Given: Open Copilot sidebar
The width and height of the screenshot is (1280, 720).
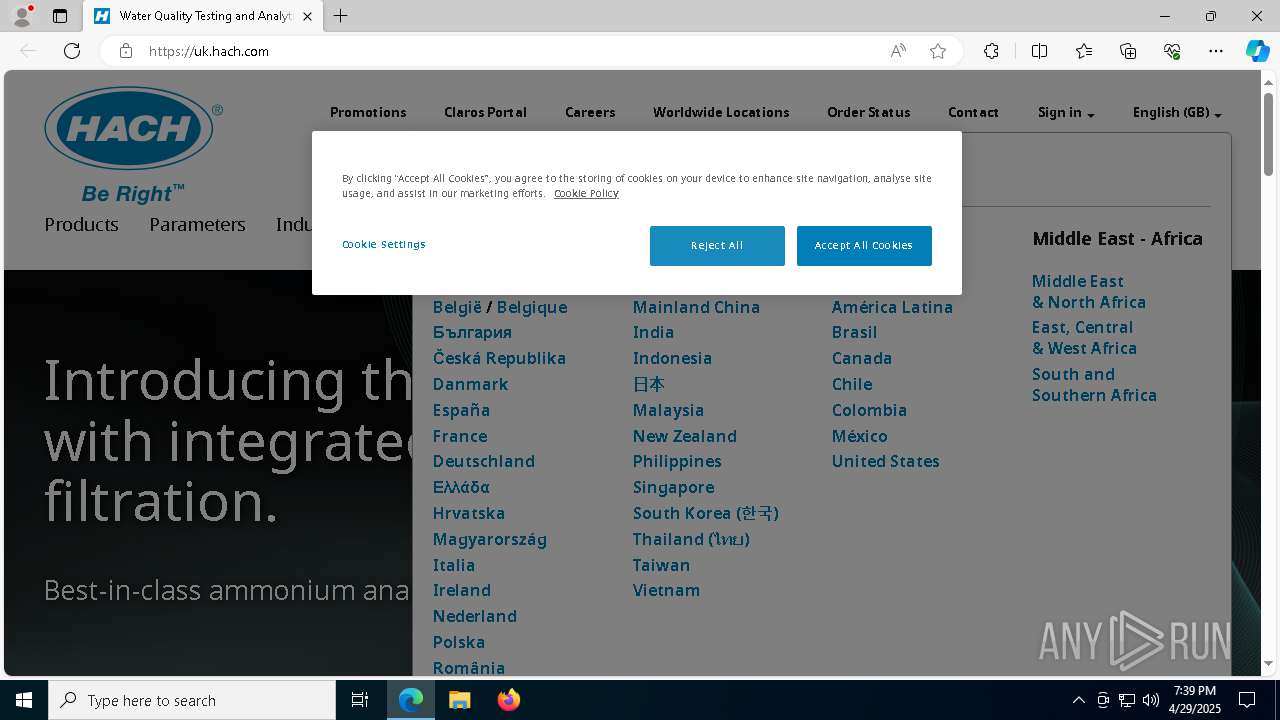Looking at the screenshot, I should pyautogui.click(x=1257, y=51).
